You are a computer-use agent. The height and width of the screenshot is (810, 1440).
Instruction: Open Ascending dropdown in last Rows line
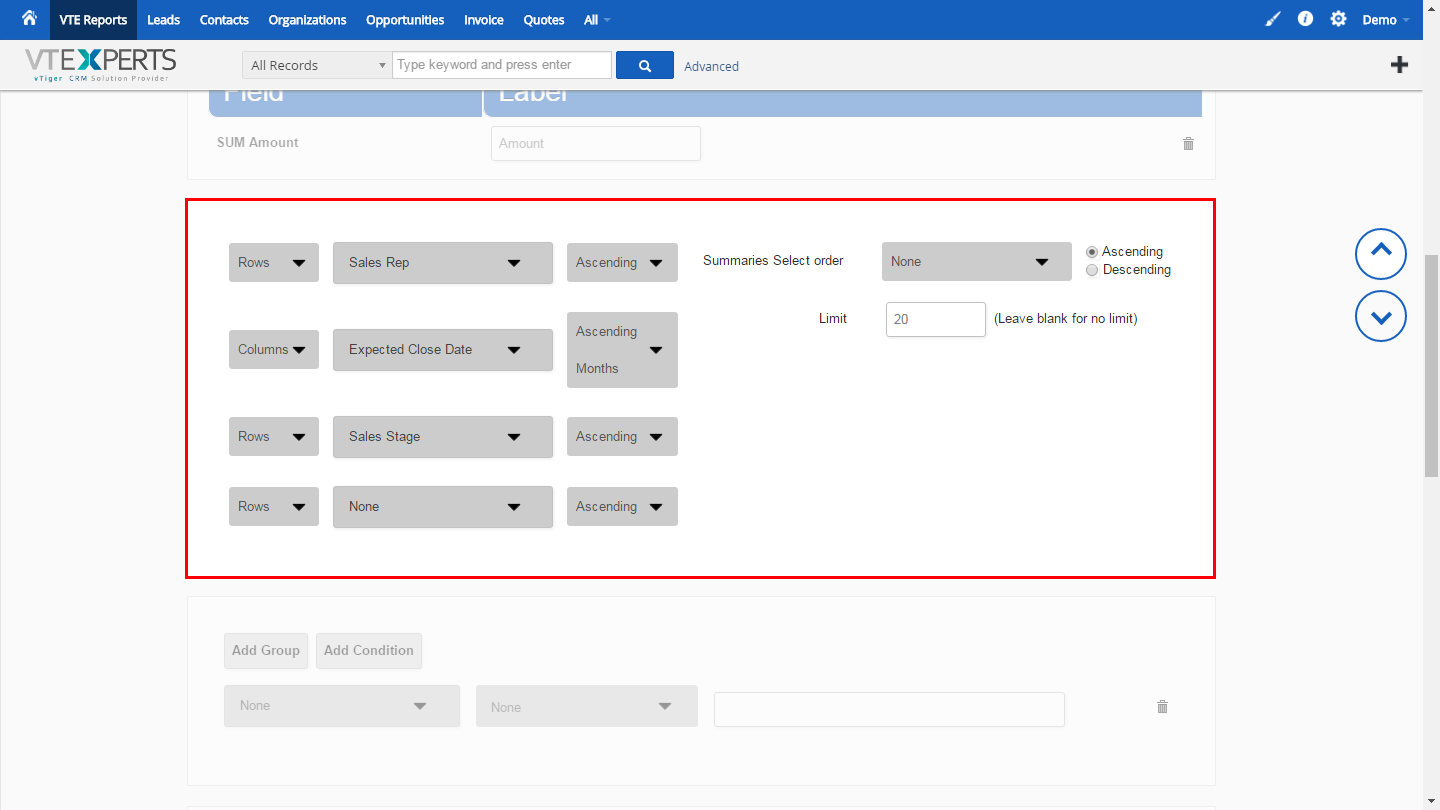click(622, 506)
